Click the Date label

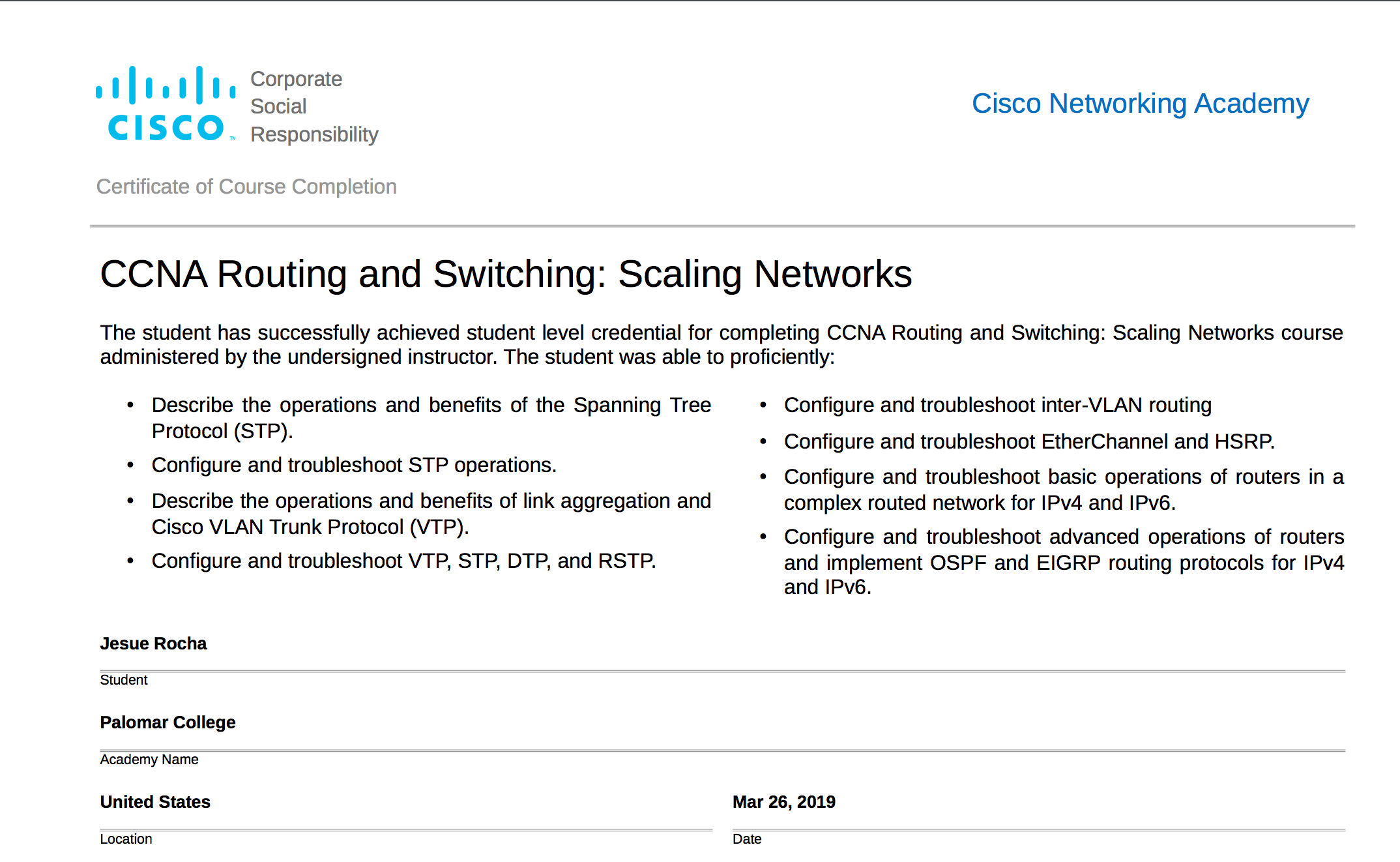747,839
